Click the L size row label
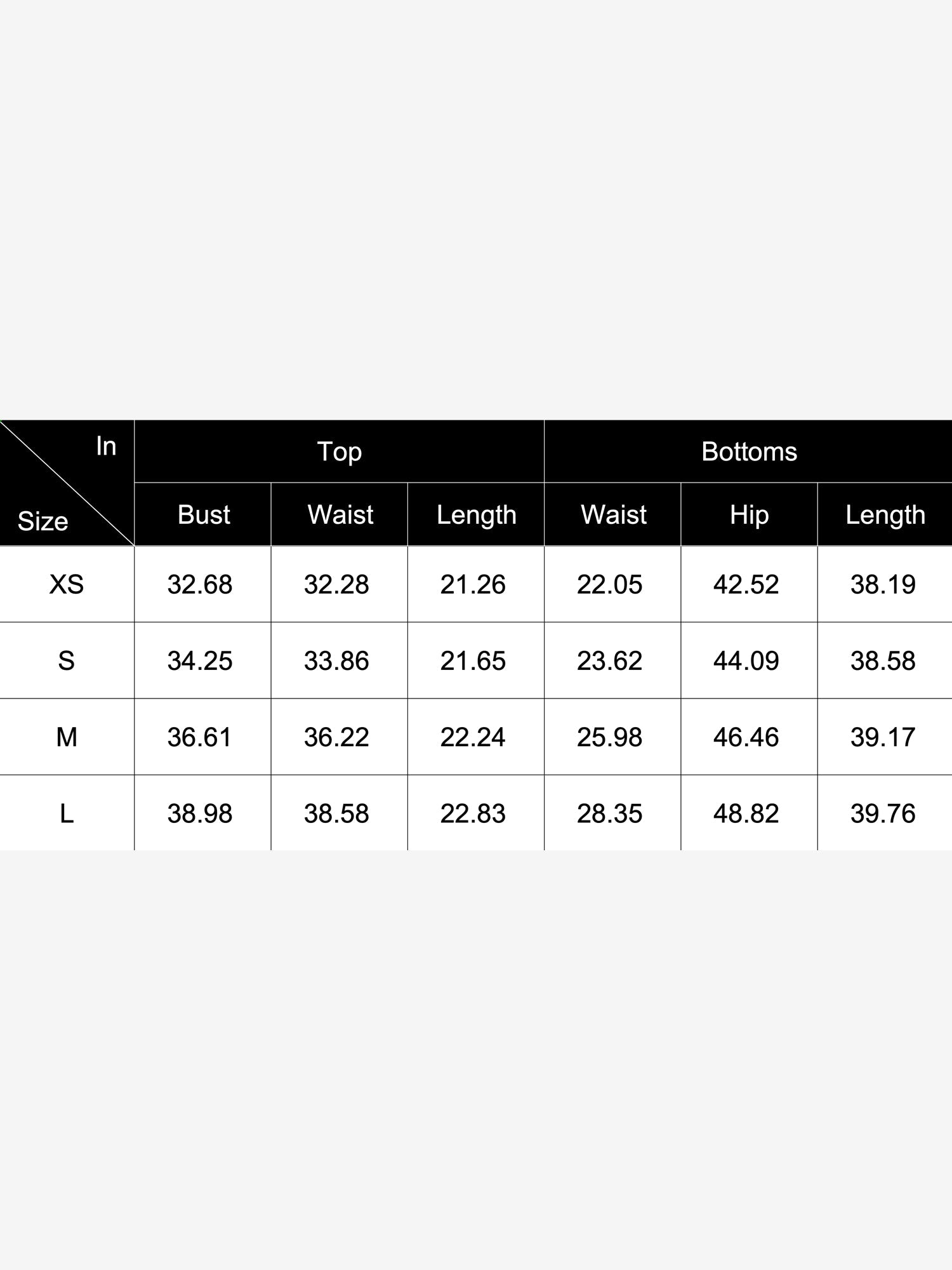Screen dimensions: 952x1270 point(67,813)
